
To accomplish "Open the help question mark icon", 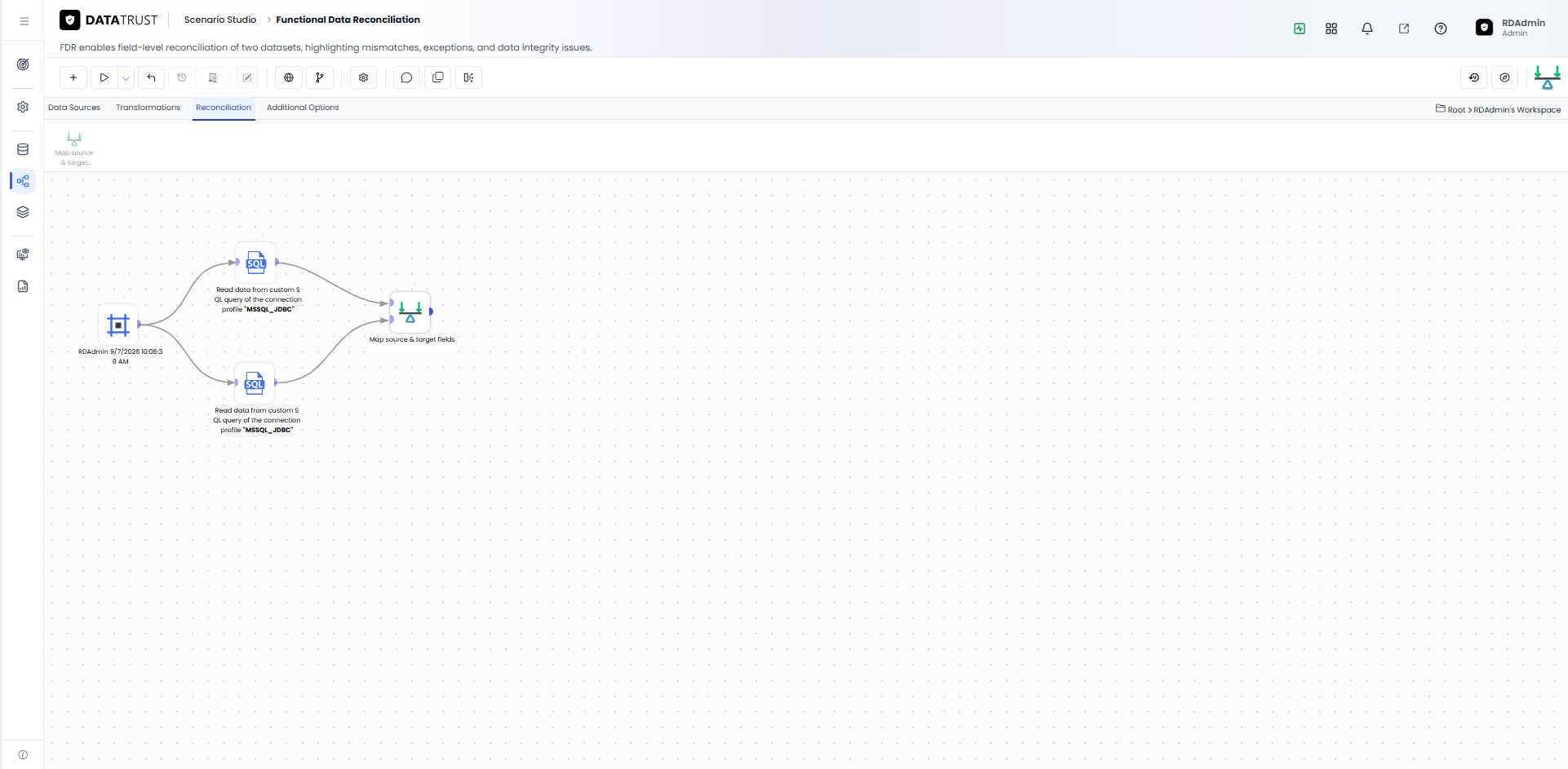I will (x=1441, y=29).
